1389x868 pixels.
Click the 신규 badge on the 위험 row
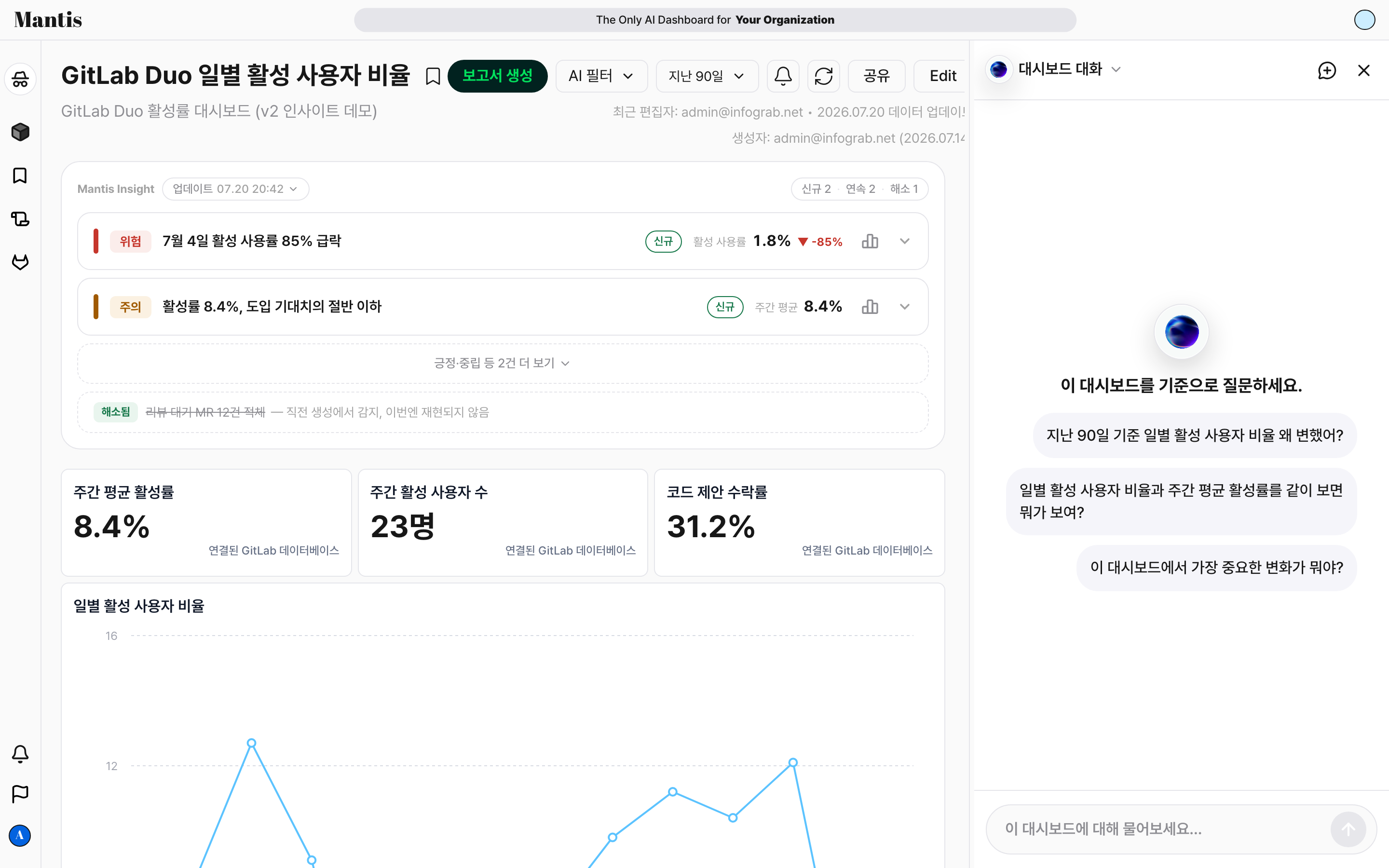[663, 241]
